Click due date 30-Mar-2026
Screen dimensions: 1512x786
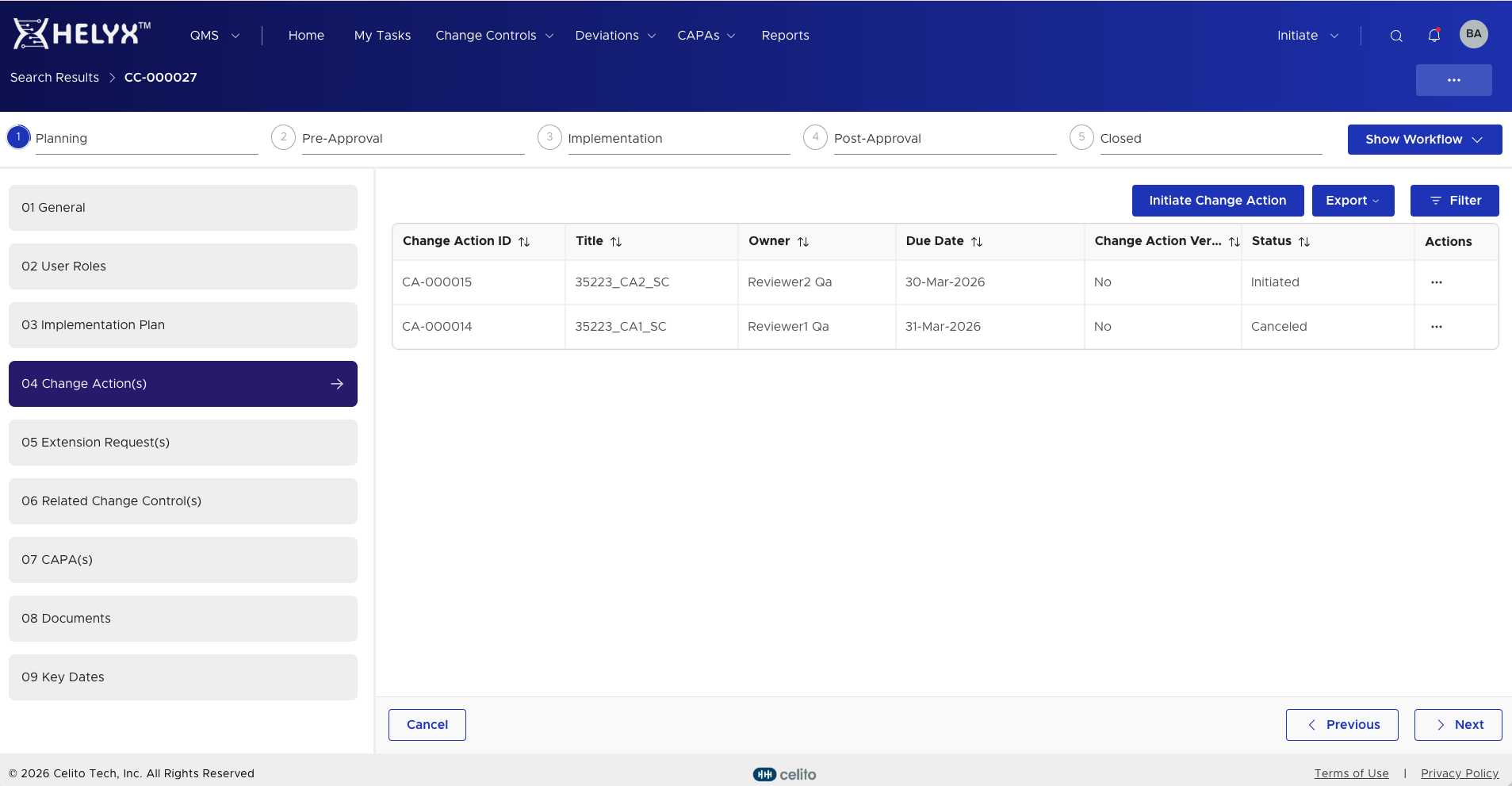pos(945,282)
